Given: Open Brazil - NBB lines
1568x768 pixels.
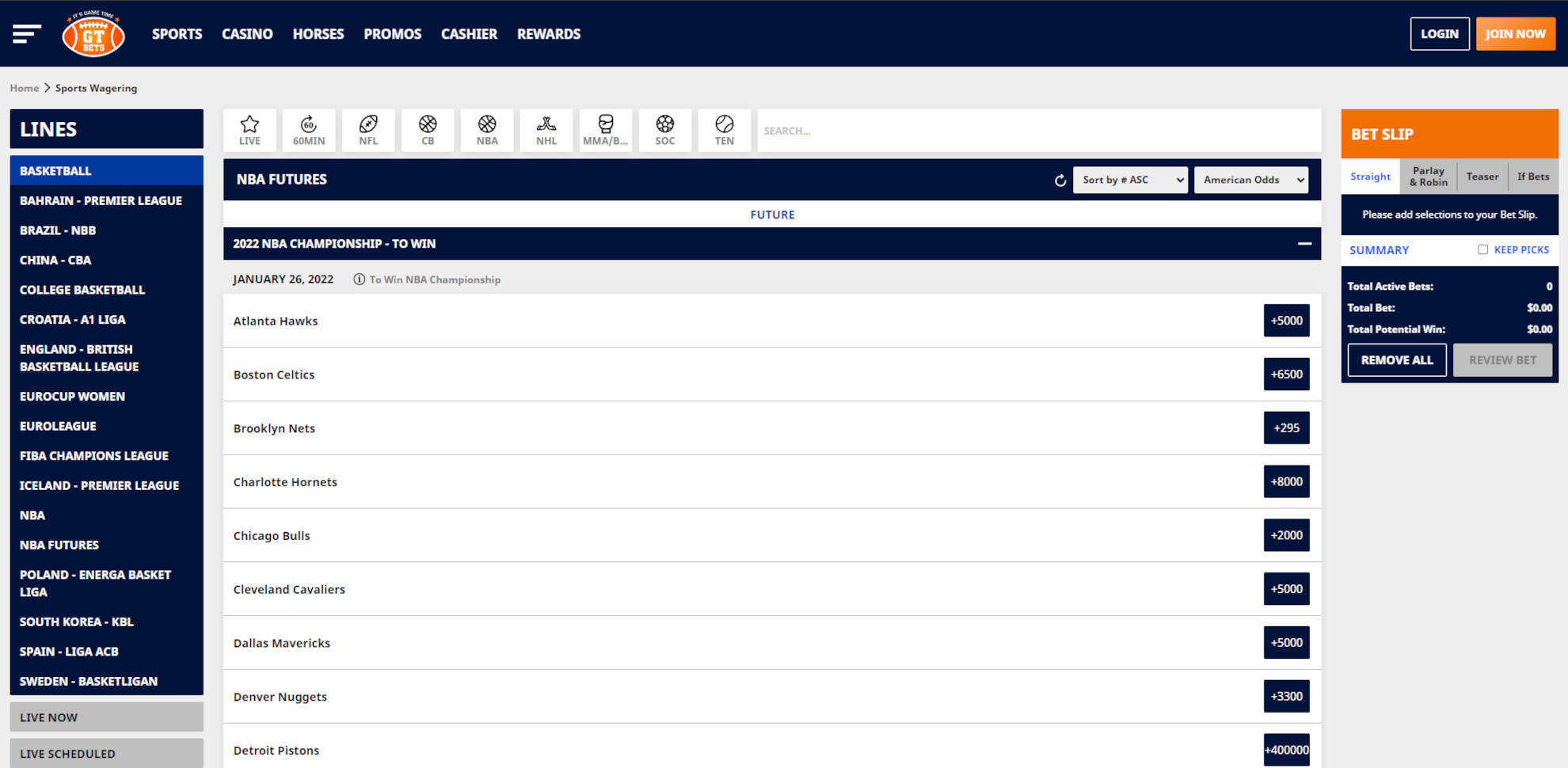Looking at the screenshot, I should point(106,230).
